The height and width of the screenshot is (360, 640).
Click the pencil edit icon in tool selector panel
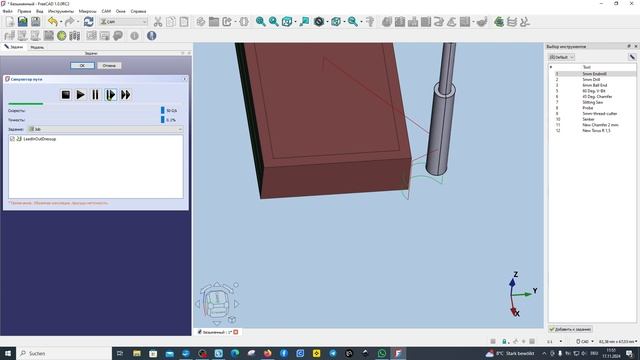(x=632, y=57)
